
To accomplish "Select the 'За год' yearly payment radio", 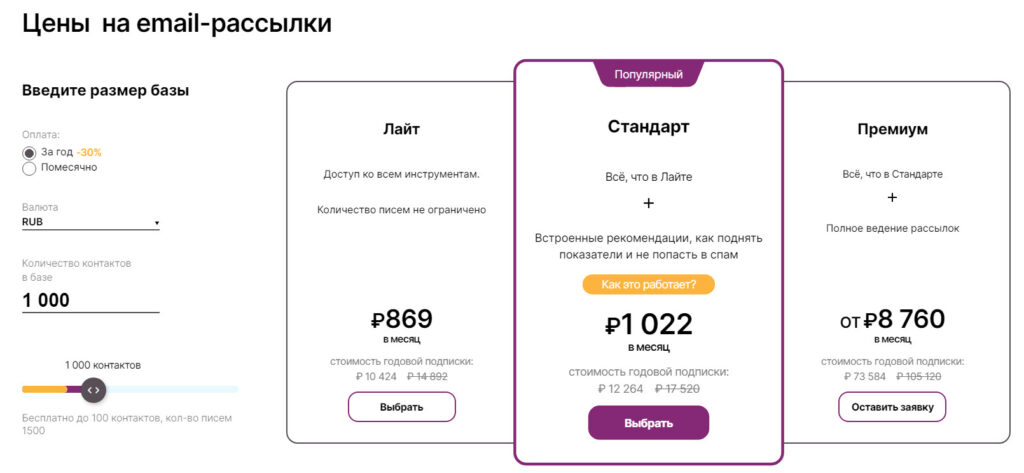I will tap(29, 152).
